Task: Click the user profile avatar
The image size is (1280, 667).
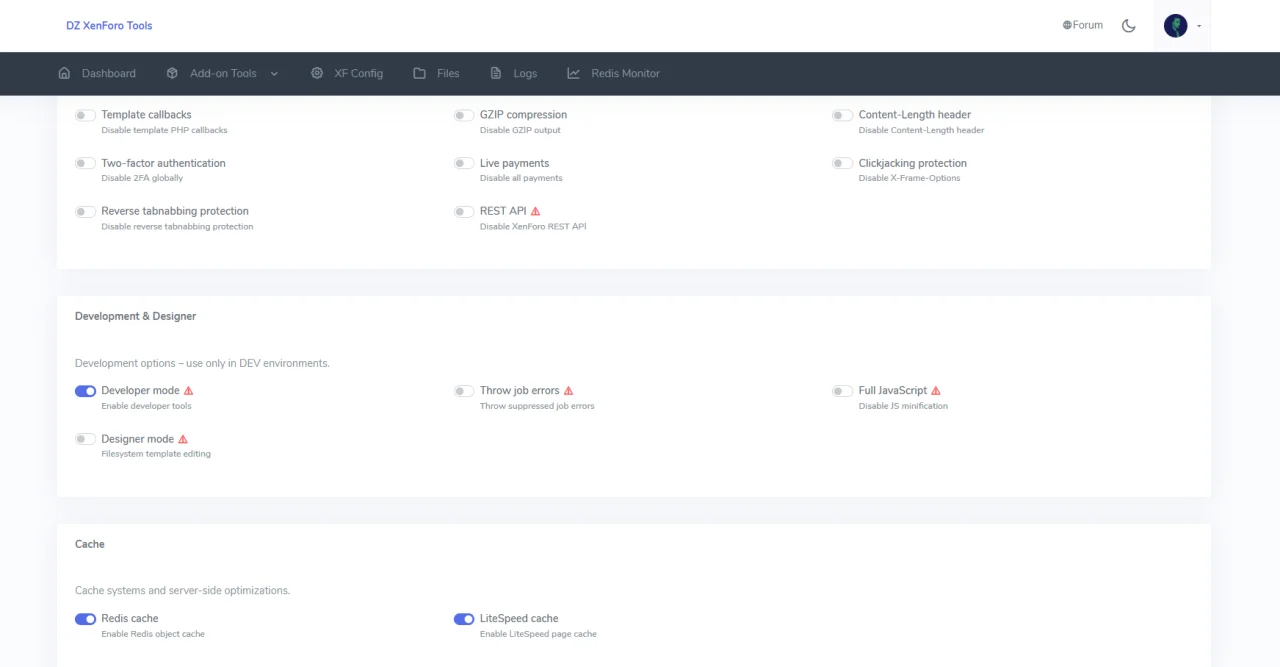Action: [x=1176, y=26]
